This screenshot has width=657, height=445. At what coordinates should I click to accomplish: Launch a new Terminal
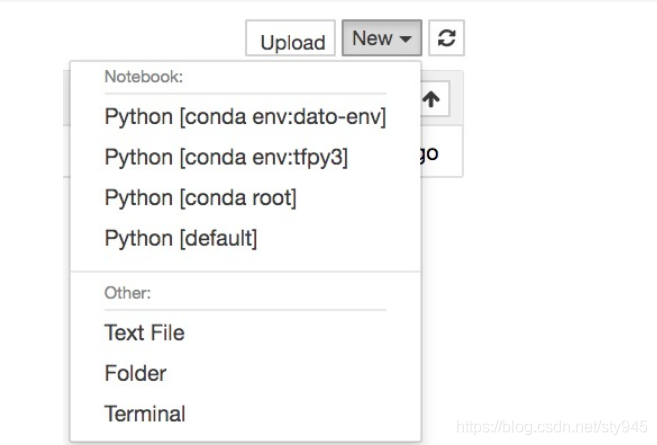coord(144,413)
